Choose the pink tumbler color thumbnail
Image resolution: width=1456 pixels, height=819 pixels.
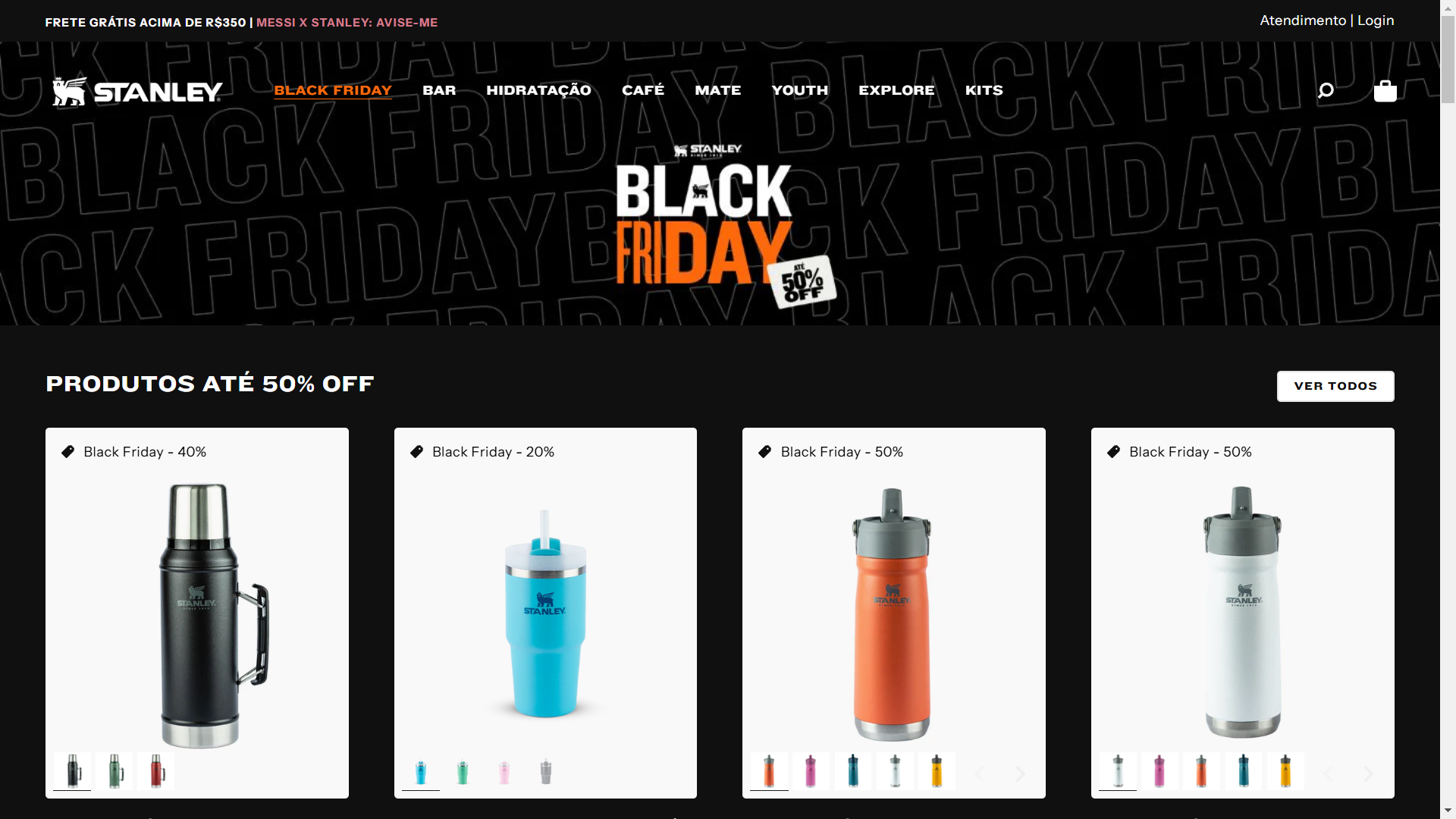[x=504, y=772]
